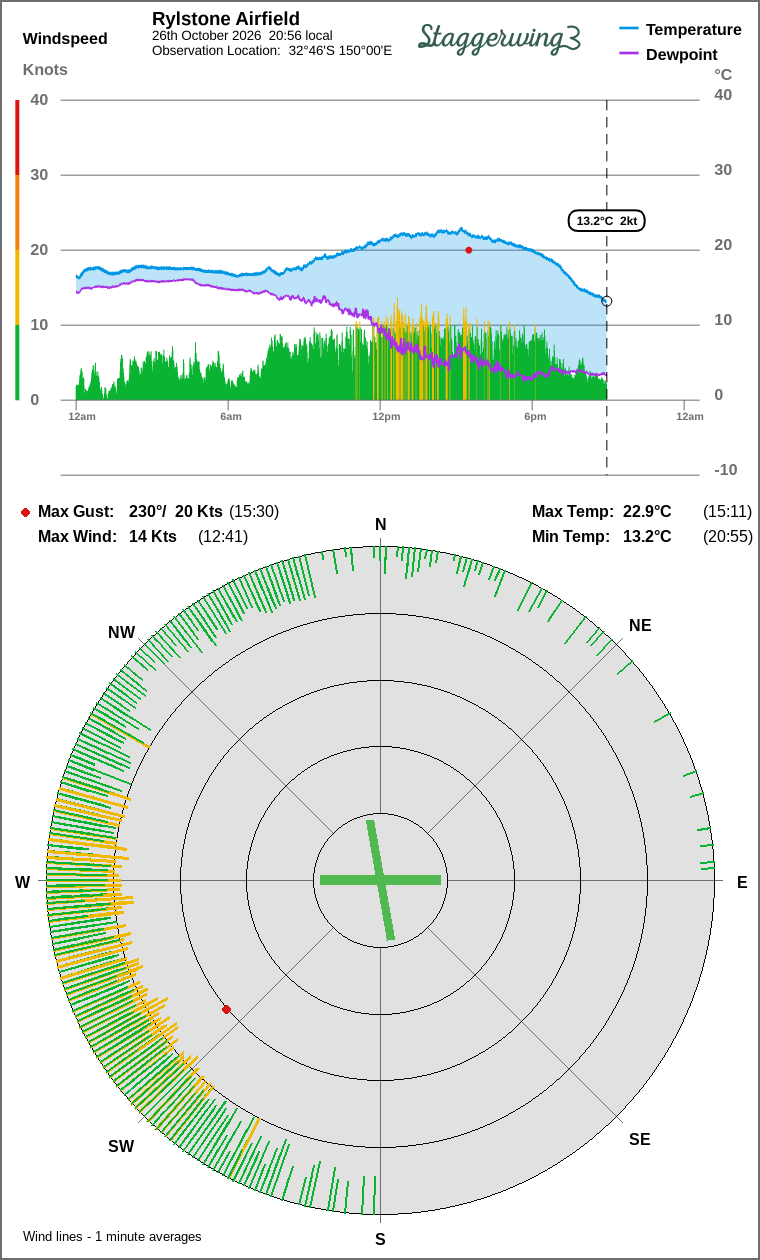
Task: Click the red max gust dot on temperature chart
Action: point(468,250)
